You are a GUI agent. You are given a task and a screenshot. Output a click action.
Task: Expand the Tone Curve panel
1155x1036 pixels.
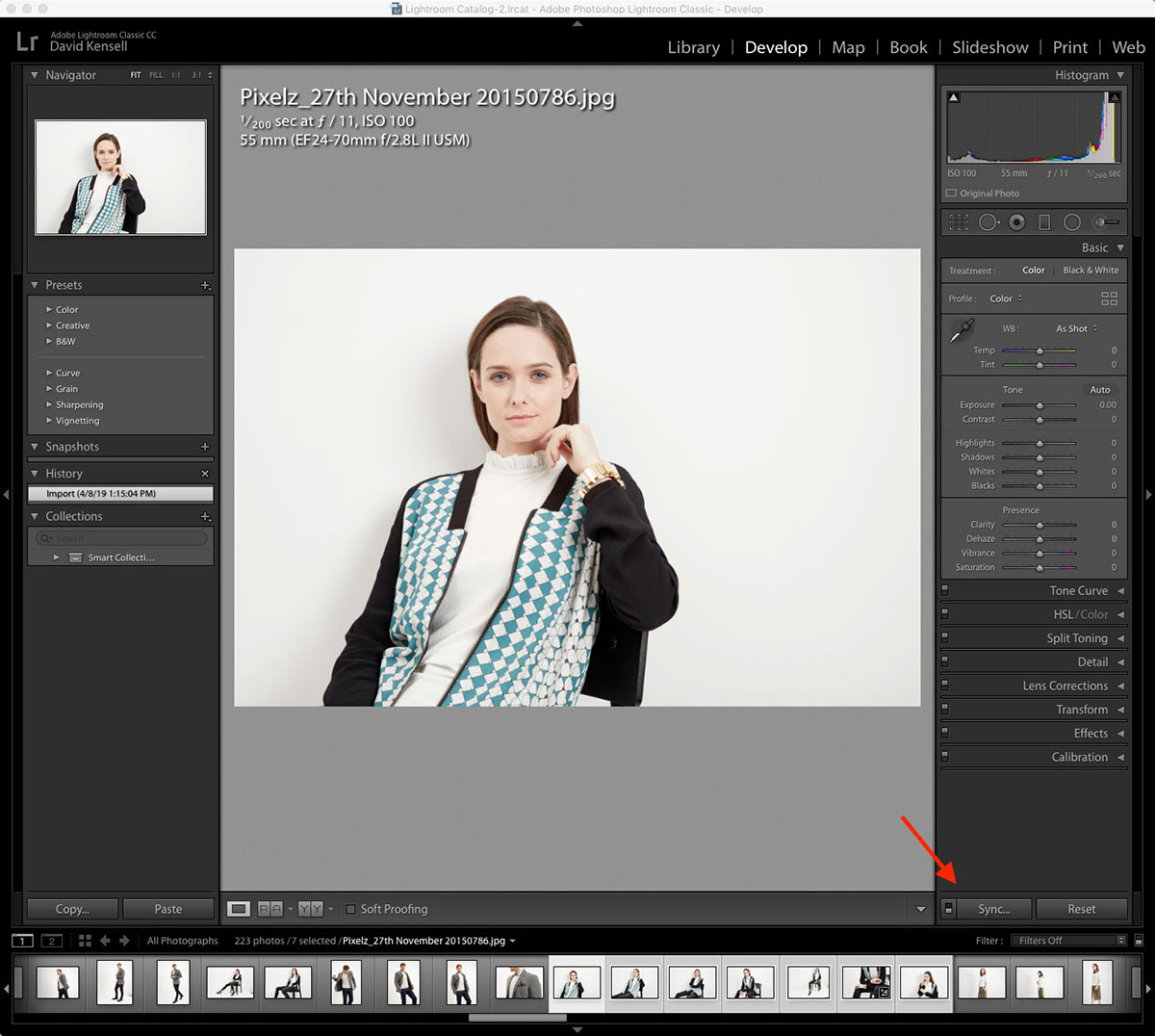(1078, 591)
